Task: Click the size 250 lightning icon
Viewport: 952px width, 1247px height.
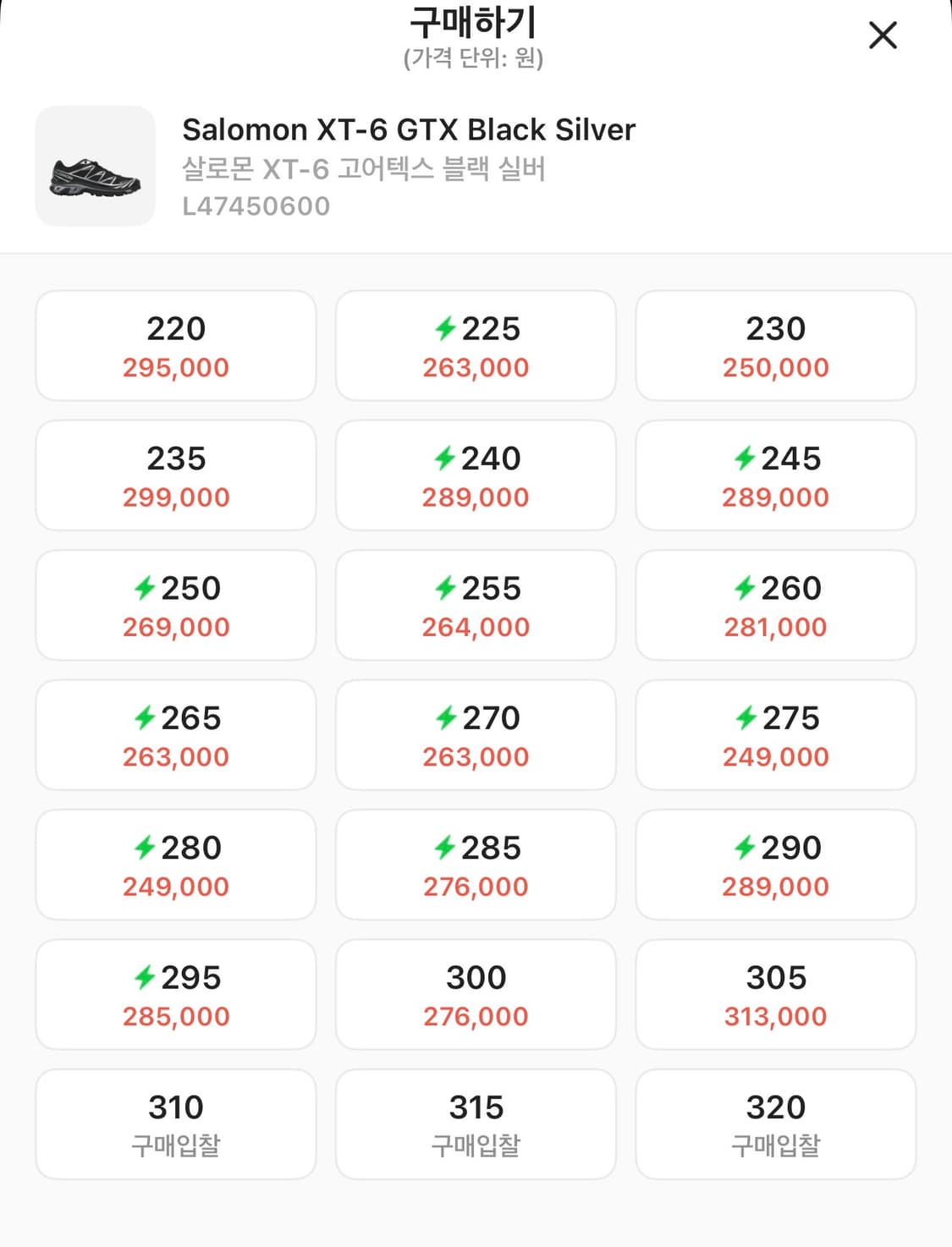Action: 145,588
